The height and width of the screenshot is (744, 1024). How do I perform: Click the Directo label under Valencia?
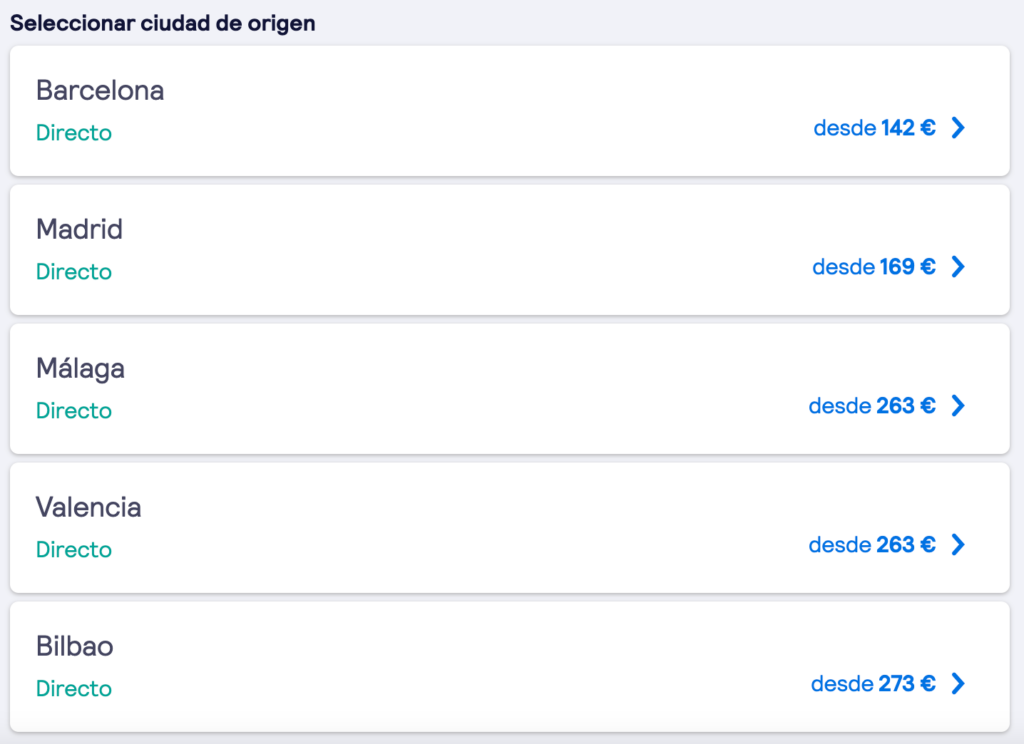coord(74,550)
